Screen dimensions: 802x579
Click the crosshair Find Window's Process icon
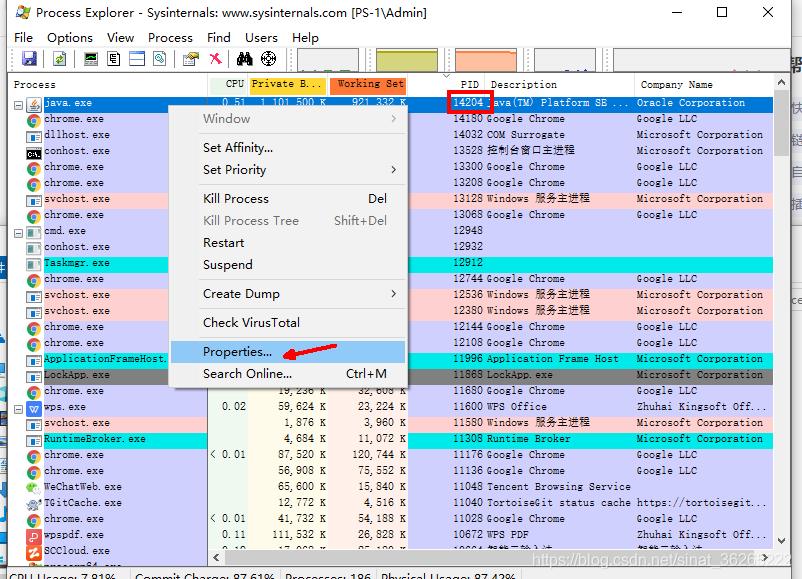pos(269,59)
